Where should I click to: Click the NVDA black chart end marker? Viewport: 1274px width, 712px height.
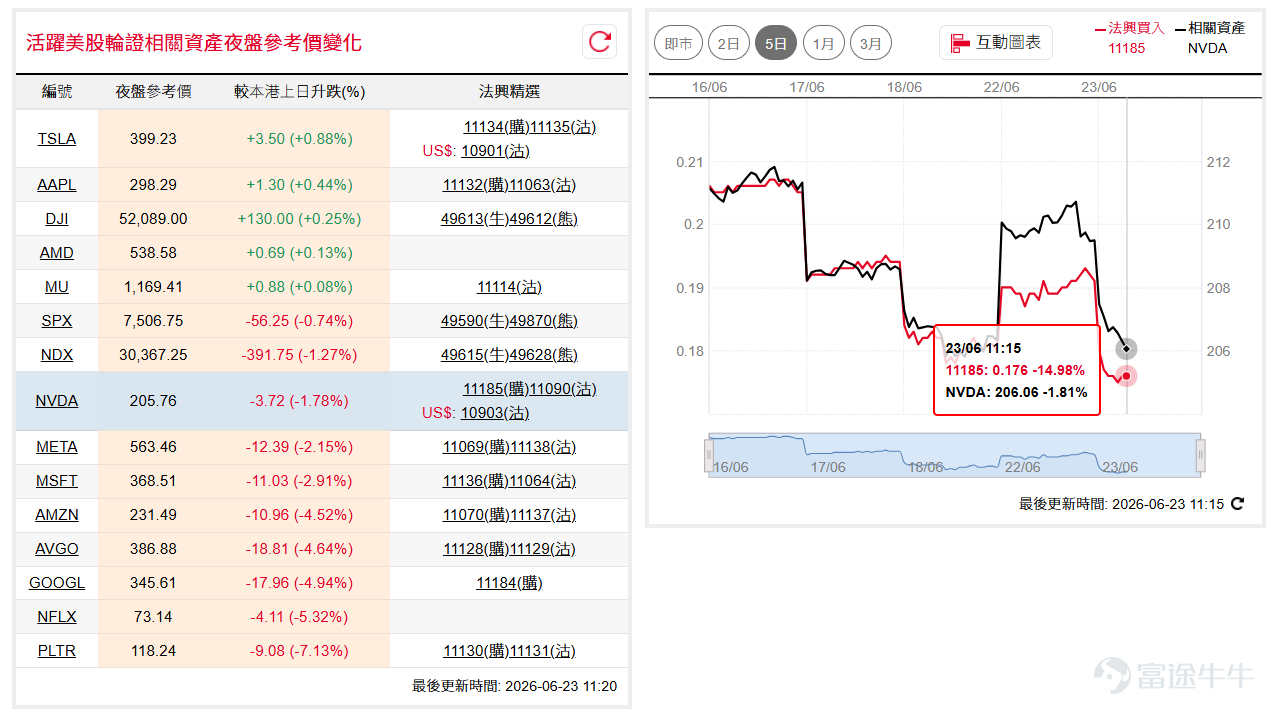coord(1127,349)
